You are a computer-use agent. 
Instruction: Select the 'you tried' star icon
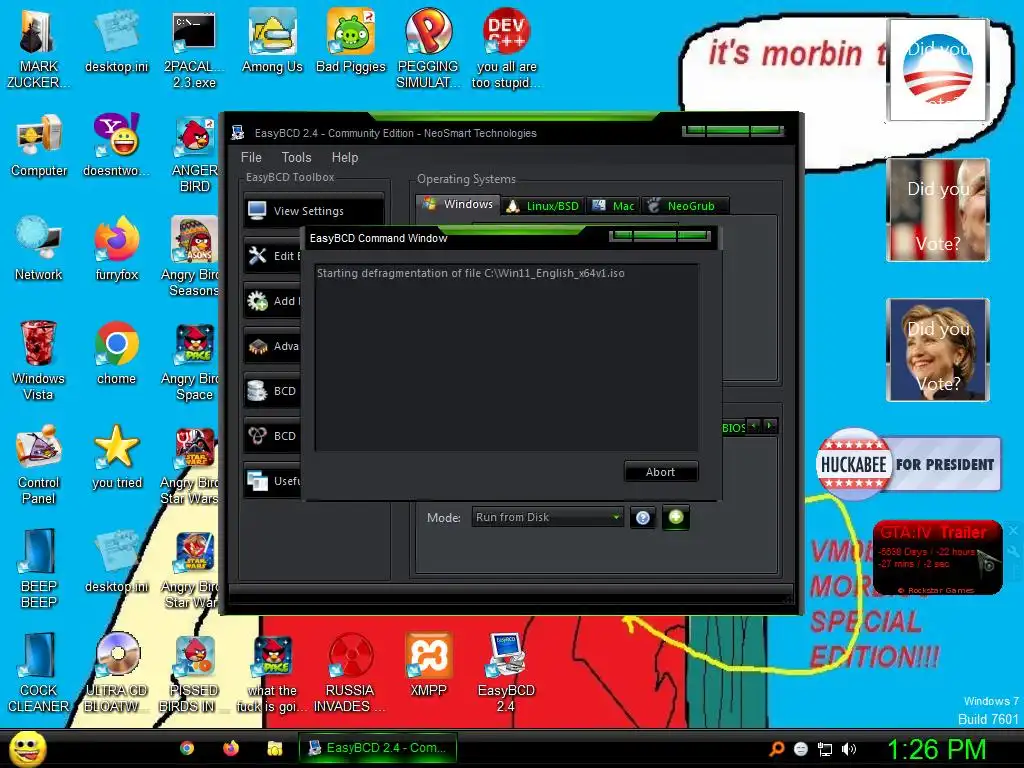coord(116,456)
